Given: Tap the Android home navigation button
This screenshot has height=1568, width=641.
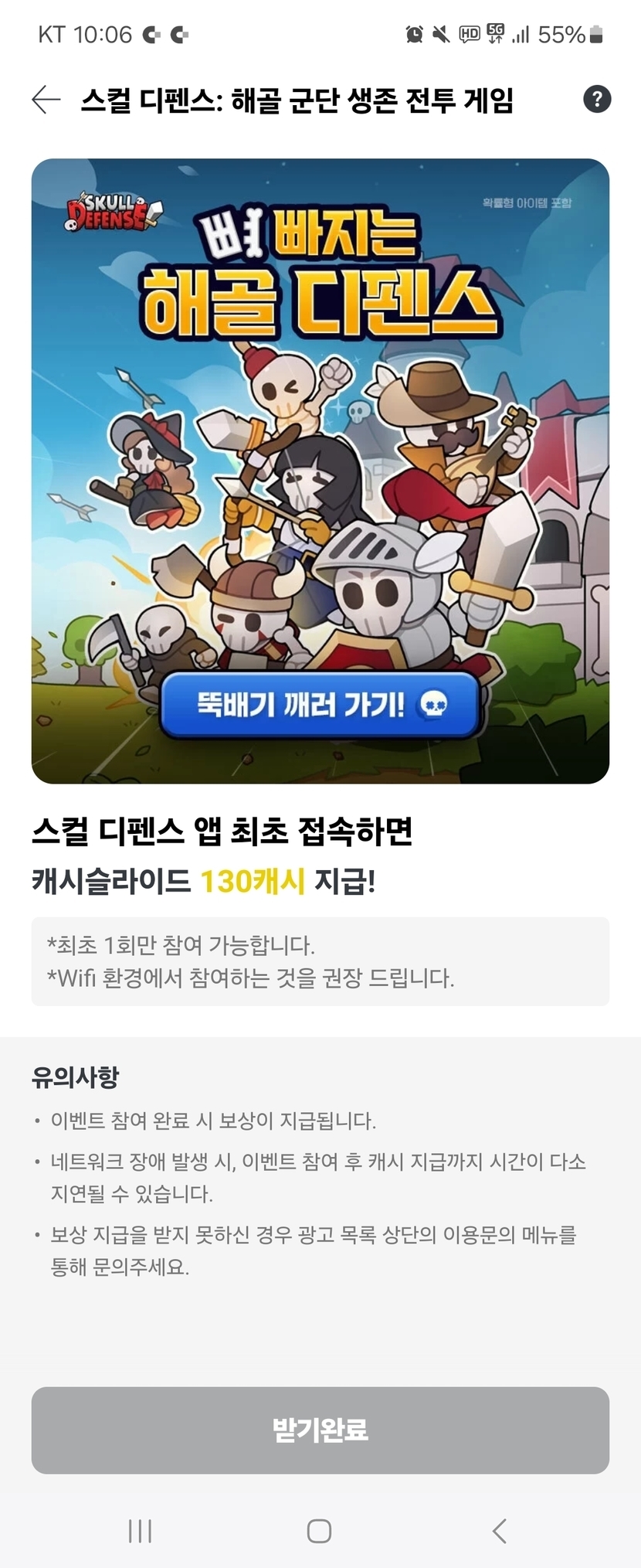Looking at the screenshot, I should 319,1530.
